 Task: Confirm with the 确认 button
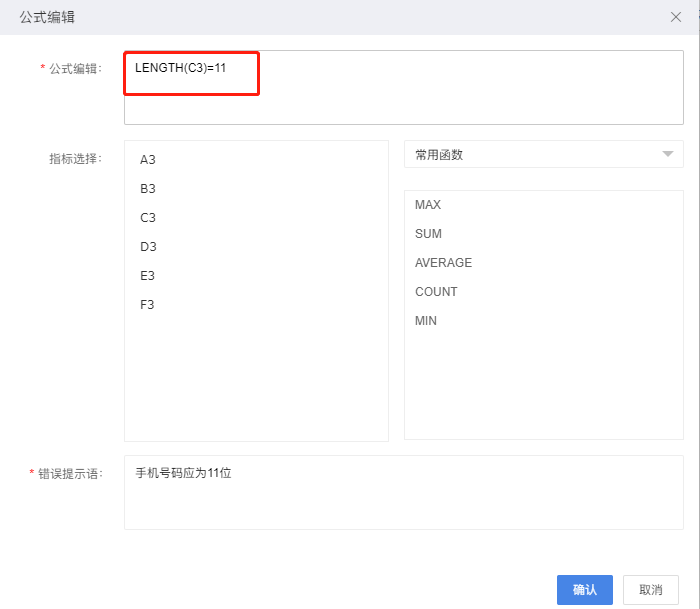pyautogui.click(x=584, y=590)
